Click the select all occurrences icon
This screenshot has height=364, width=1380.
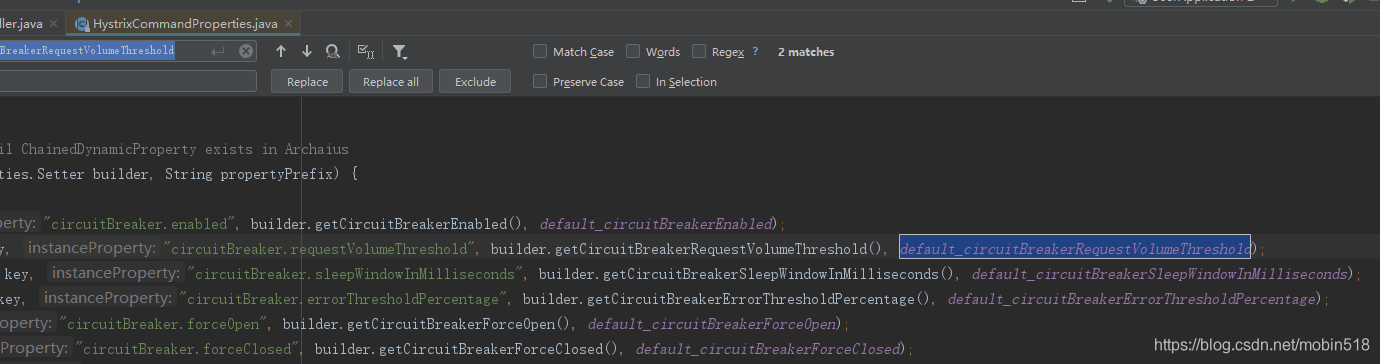[x=365, y=51]
